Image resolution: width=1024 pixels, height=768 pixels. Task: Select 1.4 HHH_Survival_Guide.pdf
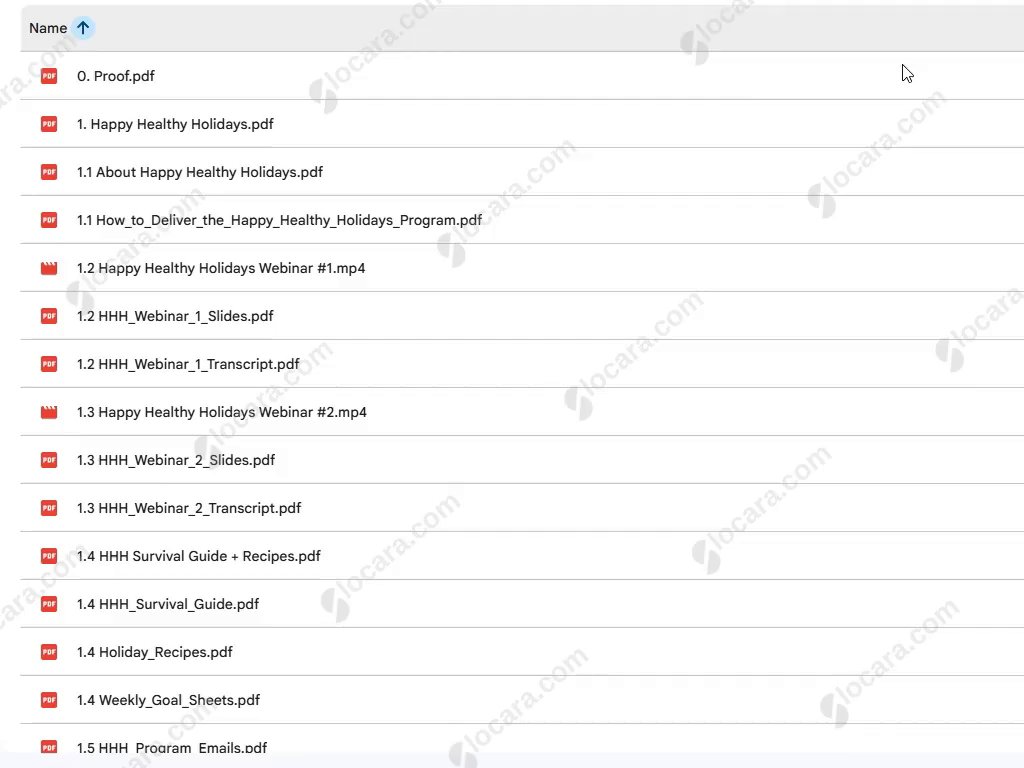168,604
